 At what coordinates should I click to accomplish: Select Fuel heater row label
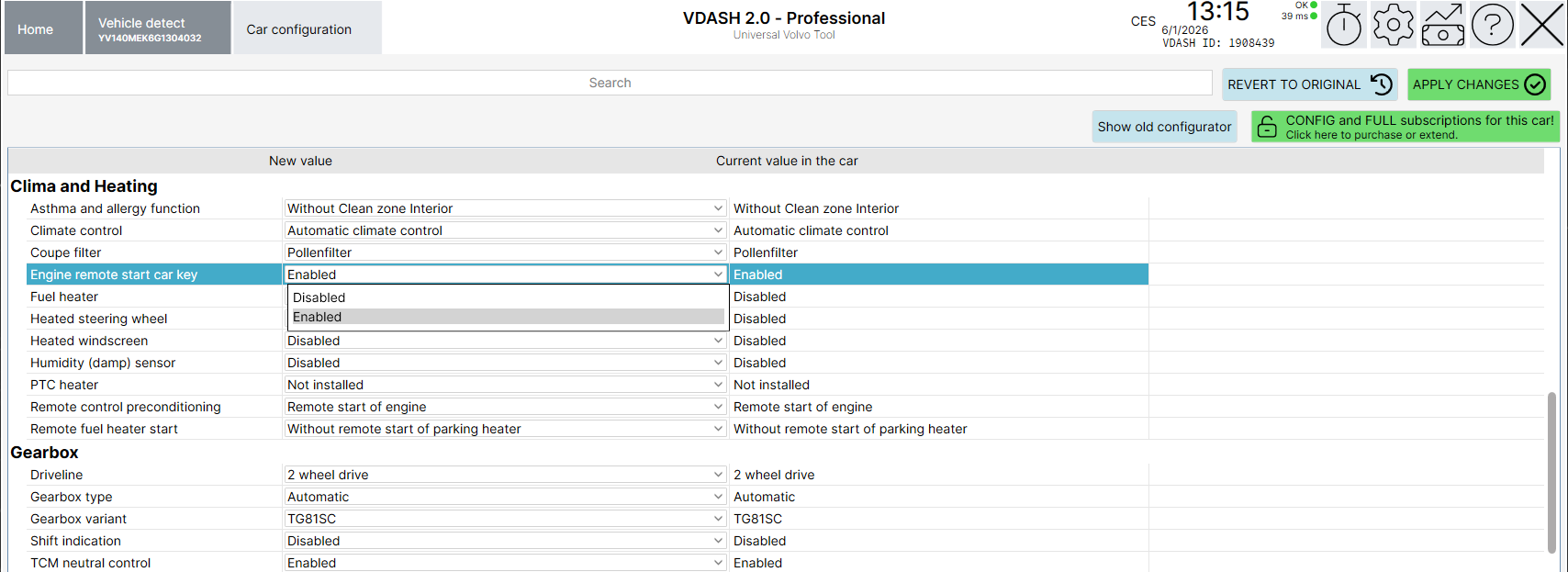click(64, 297)
